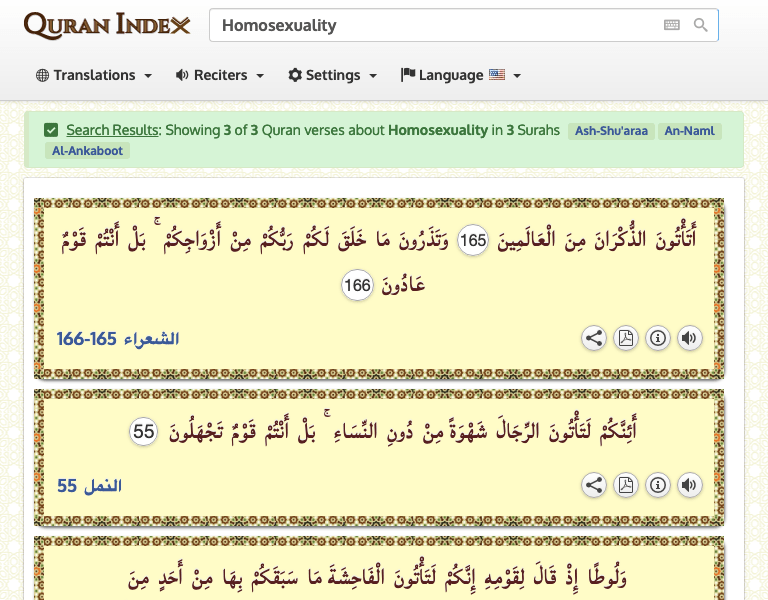View info for An-Naml verse 55
The width and height of the screenshot is (768, 600).
(658, 486)
